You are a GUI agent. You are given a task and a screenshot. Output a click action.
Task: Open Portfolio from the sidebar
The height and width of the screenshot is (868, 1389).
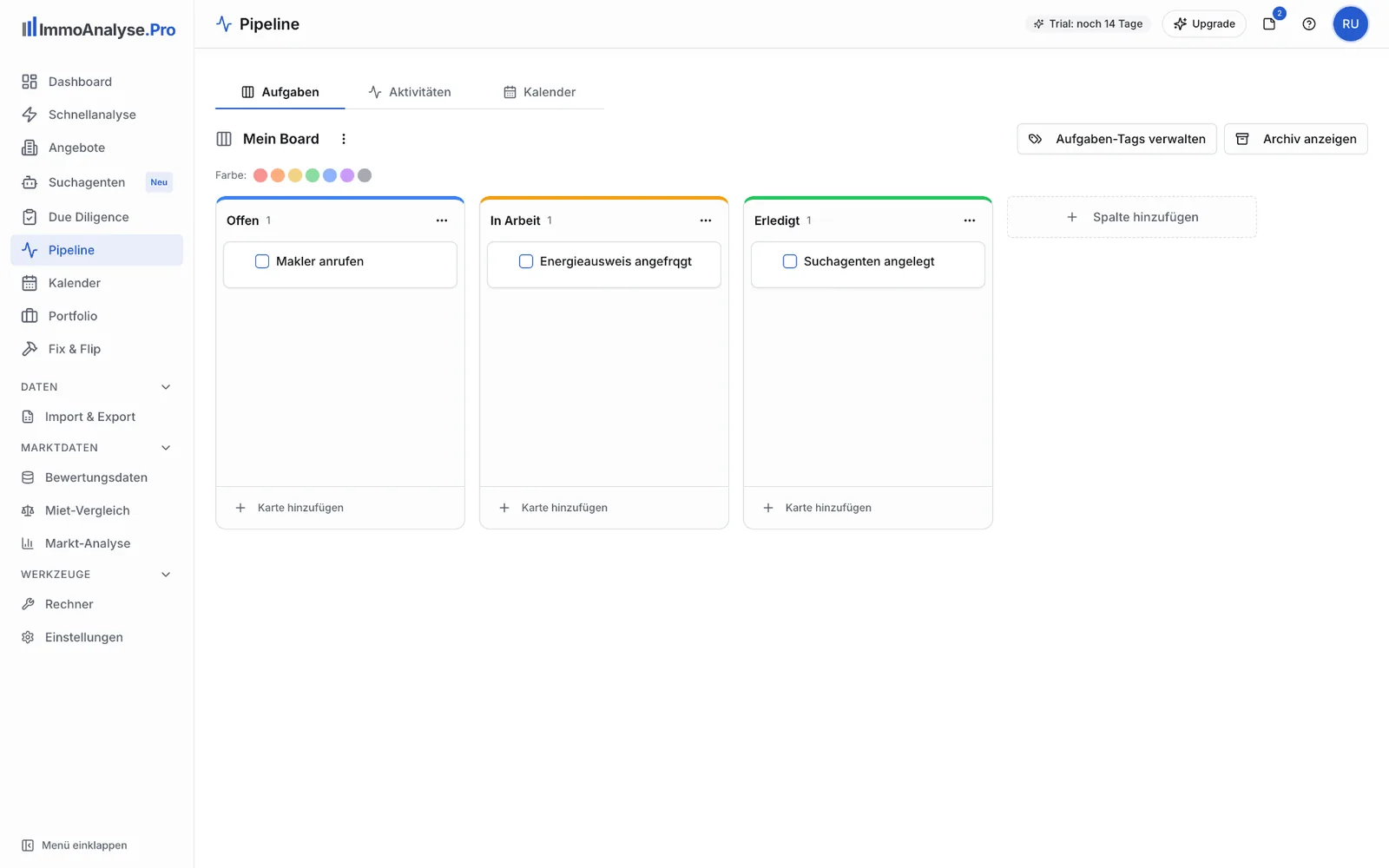click(x=96, y=316)
